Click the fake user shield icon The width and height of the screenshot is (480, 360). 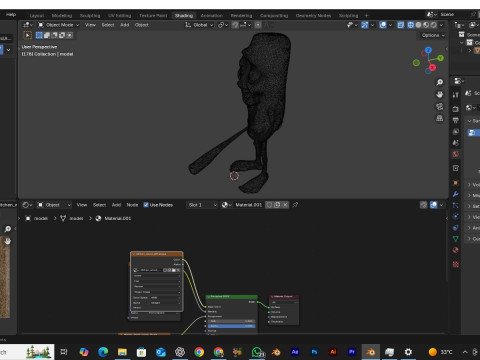coord(269,205)
